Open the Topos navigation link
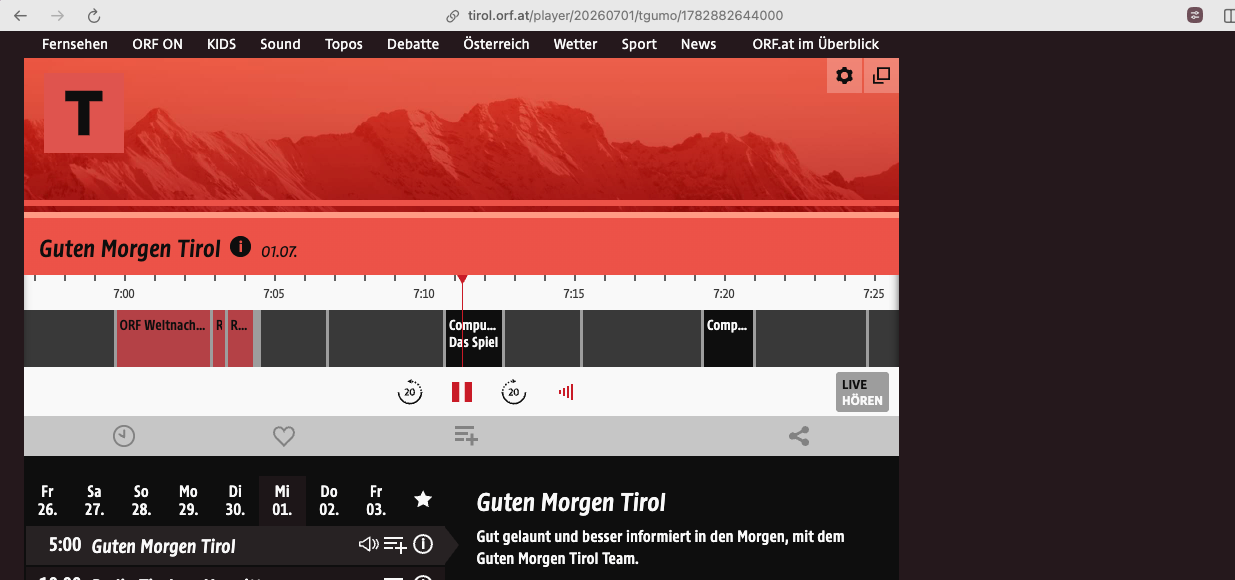1235x580 pixels. (x=344, y=44)
